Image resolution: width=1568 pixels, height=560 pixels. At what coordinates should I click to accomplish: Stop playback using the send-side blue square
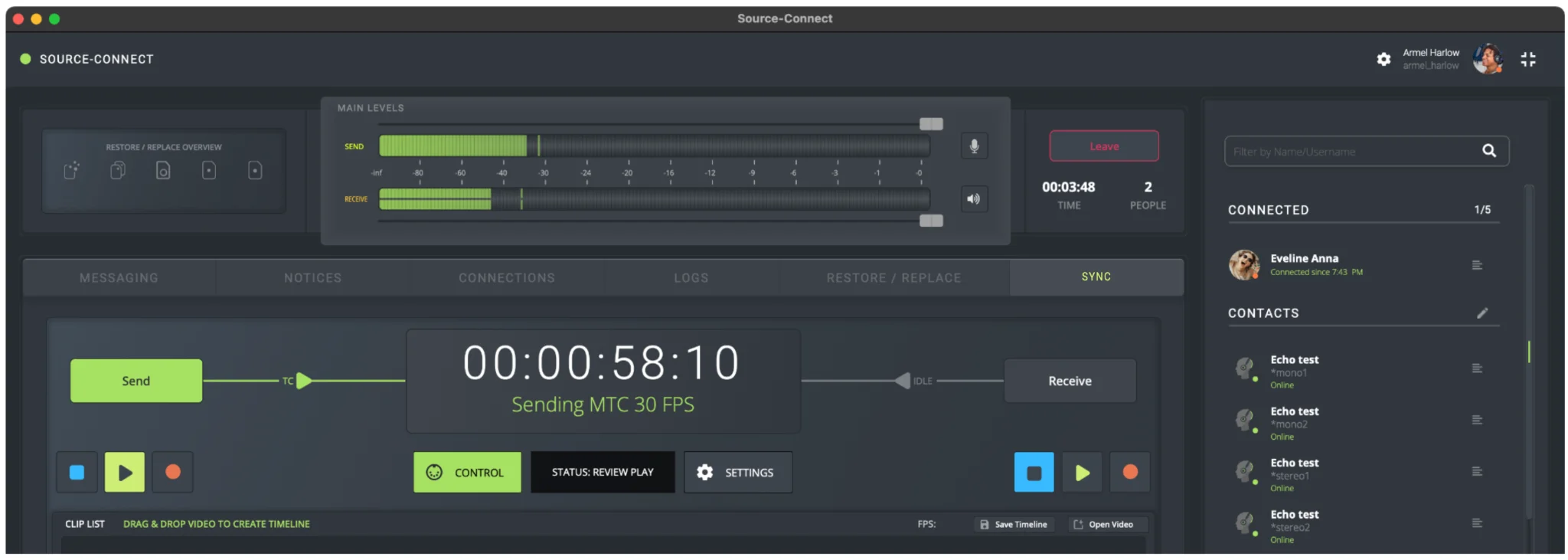coord(77,472)
